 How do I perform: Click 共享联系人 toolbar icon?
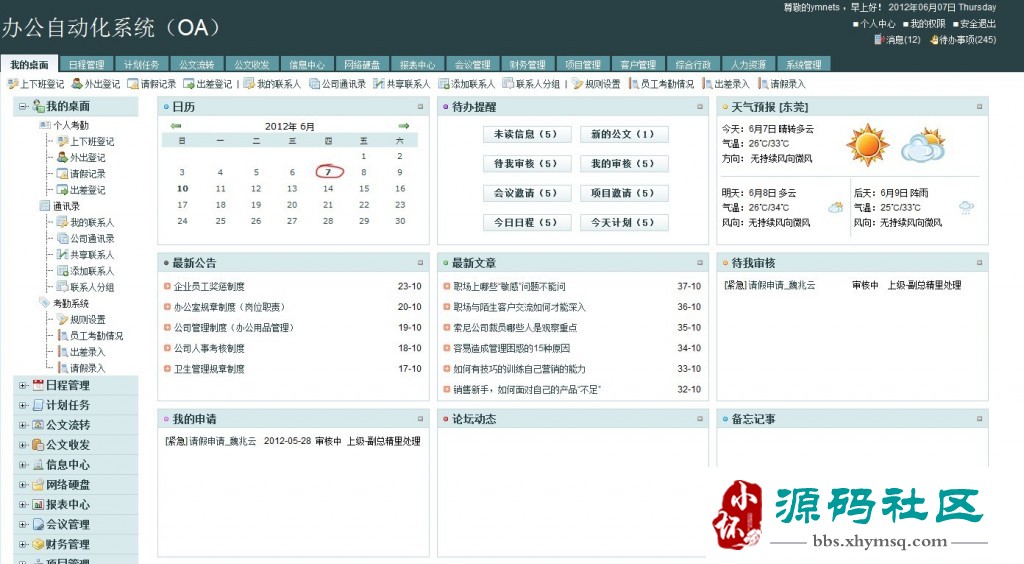coord(379,84)
